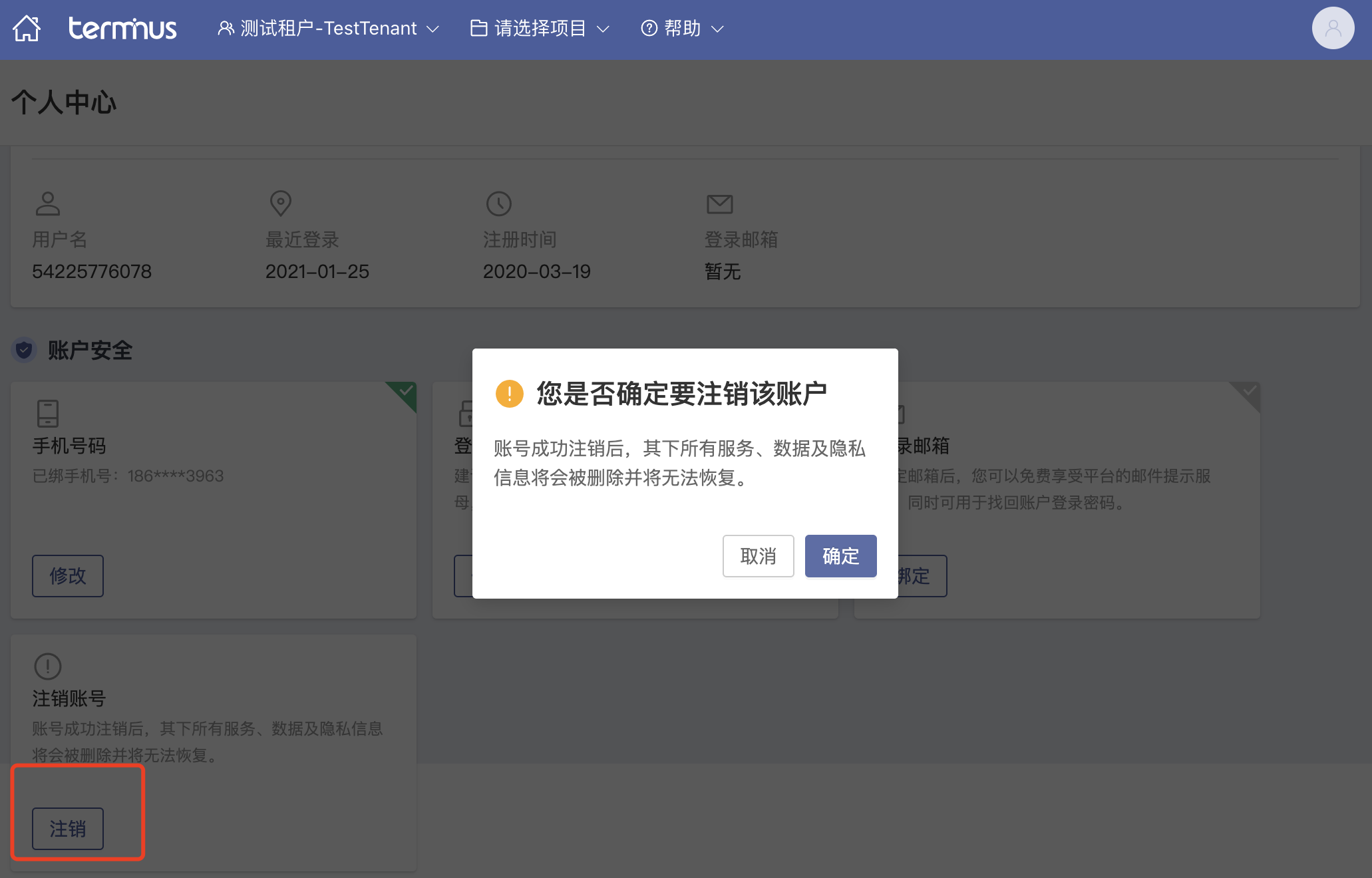
Task: Click the 注销 button
Action: (68, 829)
